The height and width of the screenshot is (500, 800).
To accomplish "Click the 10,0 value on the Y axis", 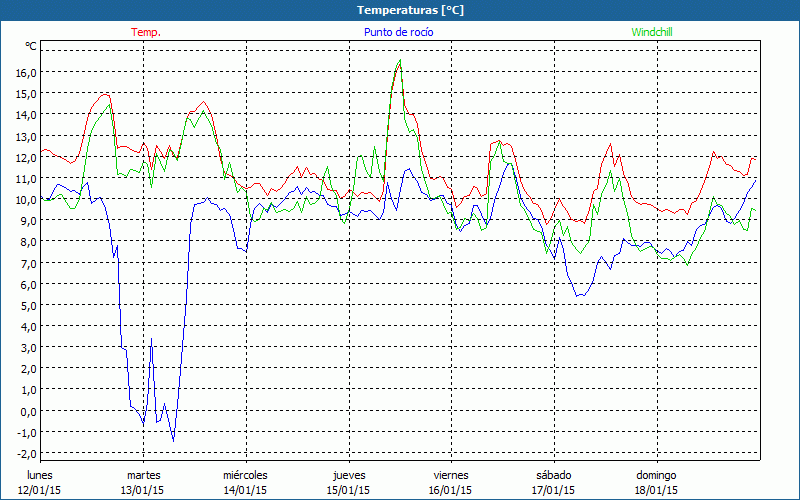I will click(25, 199).
